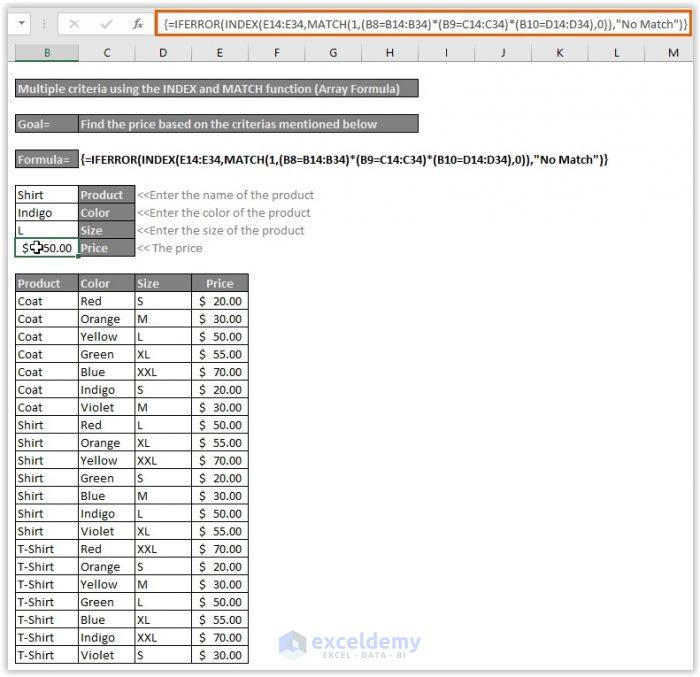
Task: Select the 'XL' size cell of Coat Green
Action: 163,354
